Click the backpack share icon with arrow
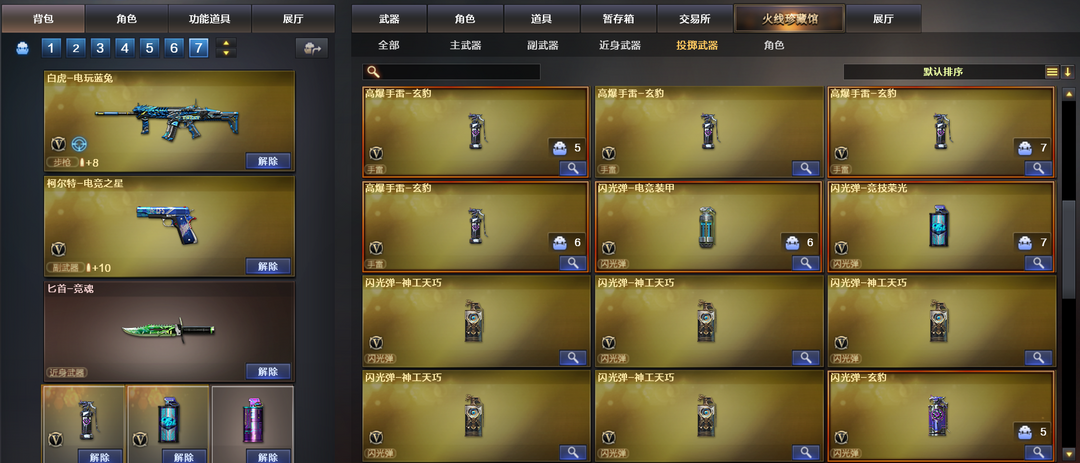1080x463 pixels. 312,48
